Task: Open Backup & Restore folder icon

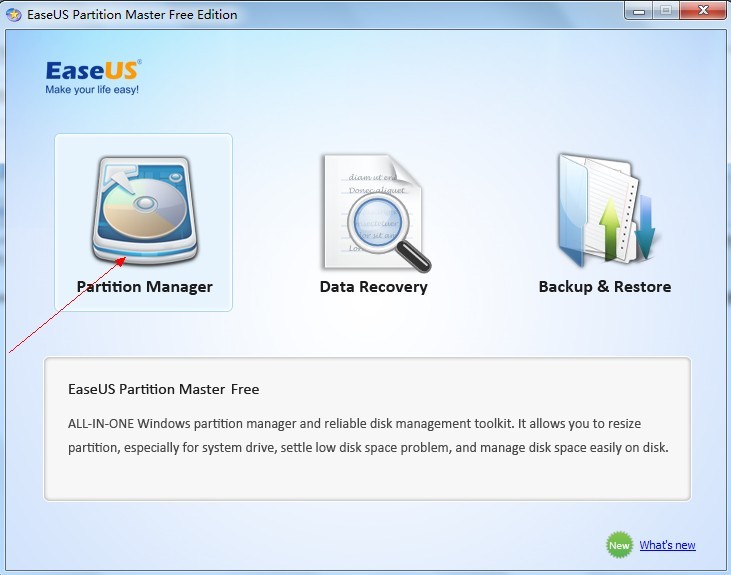Action: tap(607, 210)
